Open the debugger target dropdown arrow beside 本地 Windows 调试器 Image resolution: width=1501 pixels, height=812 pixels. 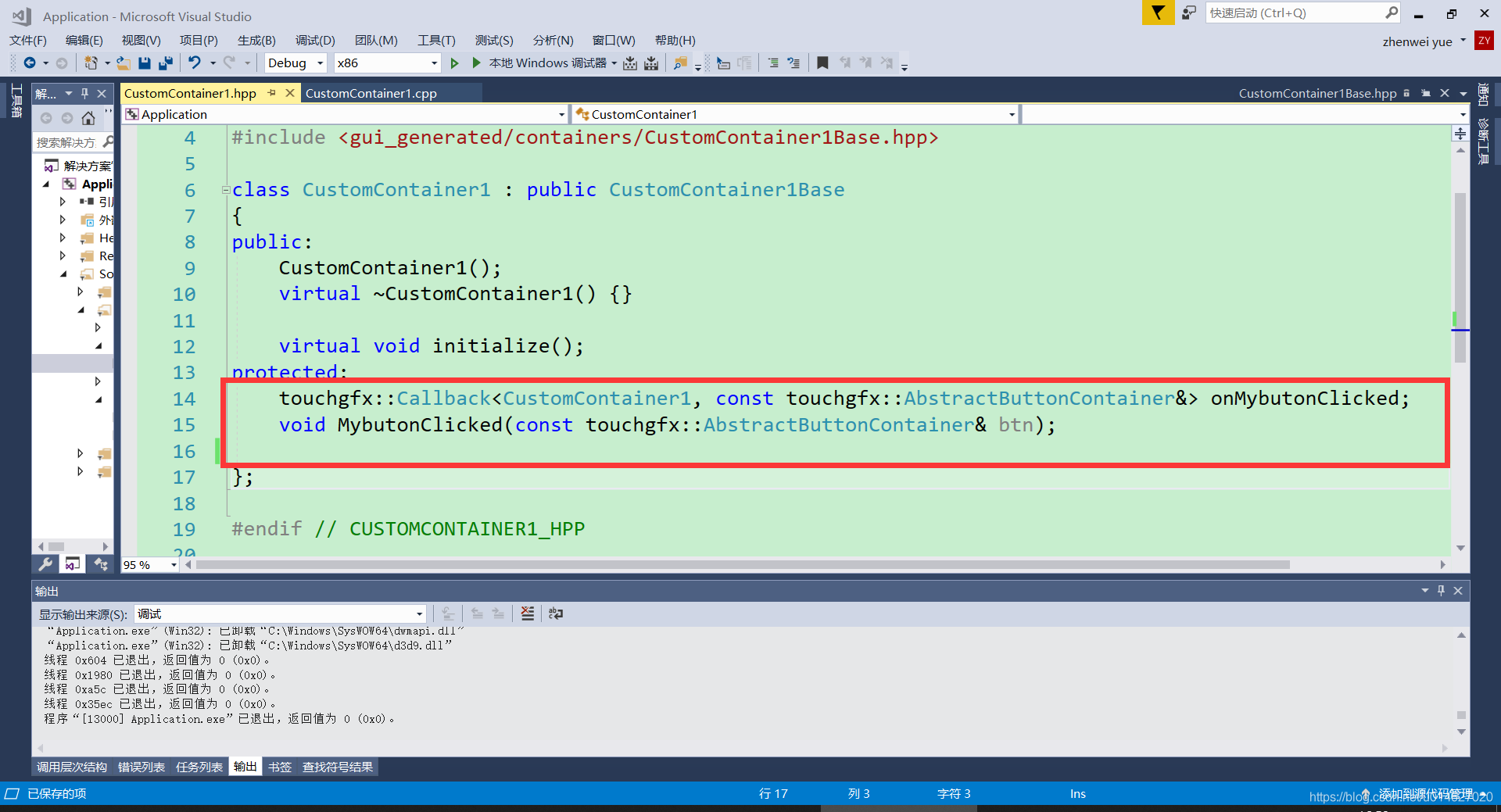click(614, 63)
